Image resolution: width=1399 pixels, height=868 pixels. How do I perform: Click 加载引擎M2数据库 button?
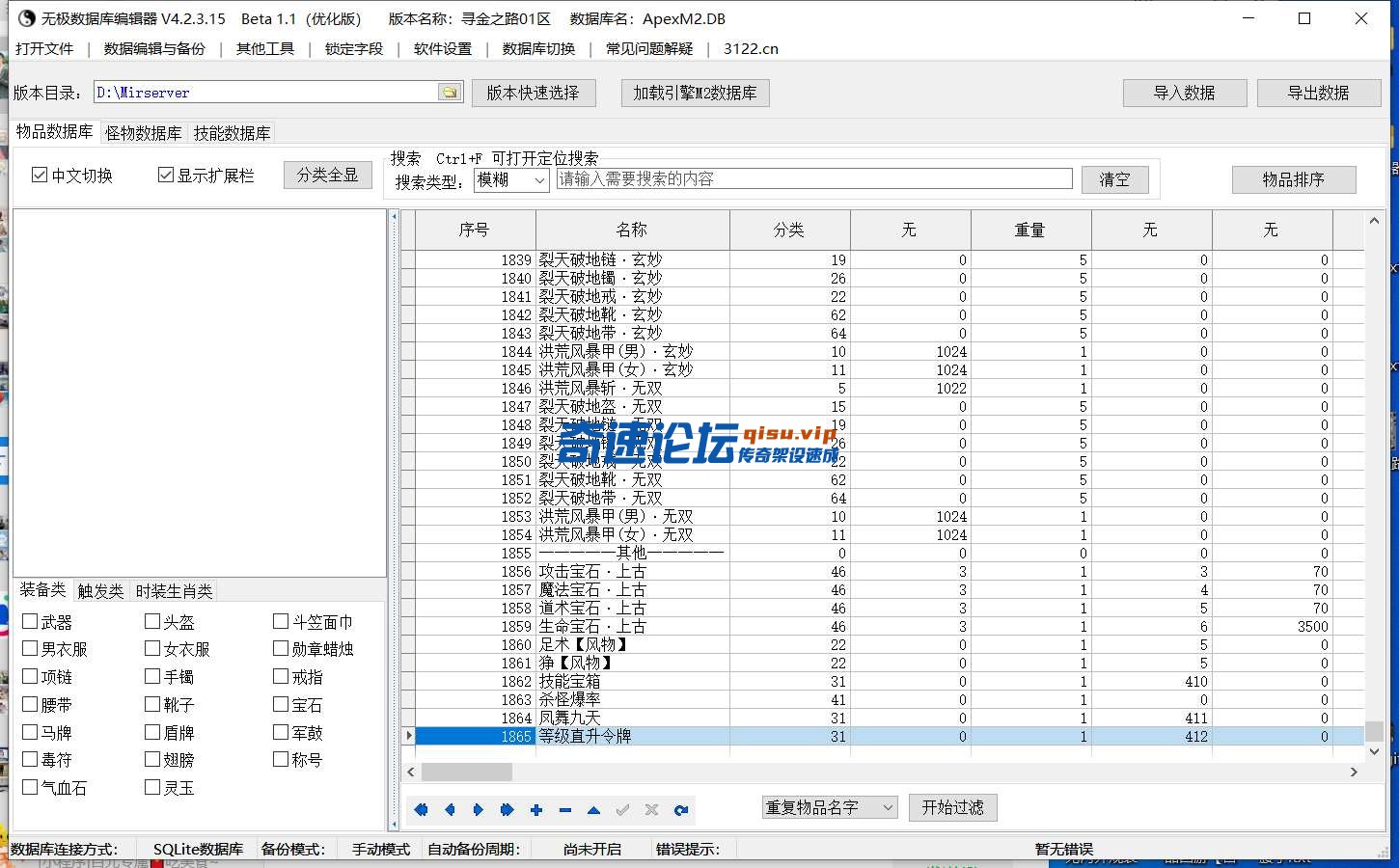(695, 93)
